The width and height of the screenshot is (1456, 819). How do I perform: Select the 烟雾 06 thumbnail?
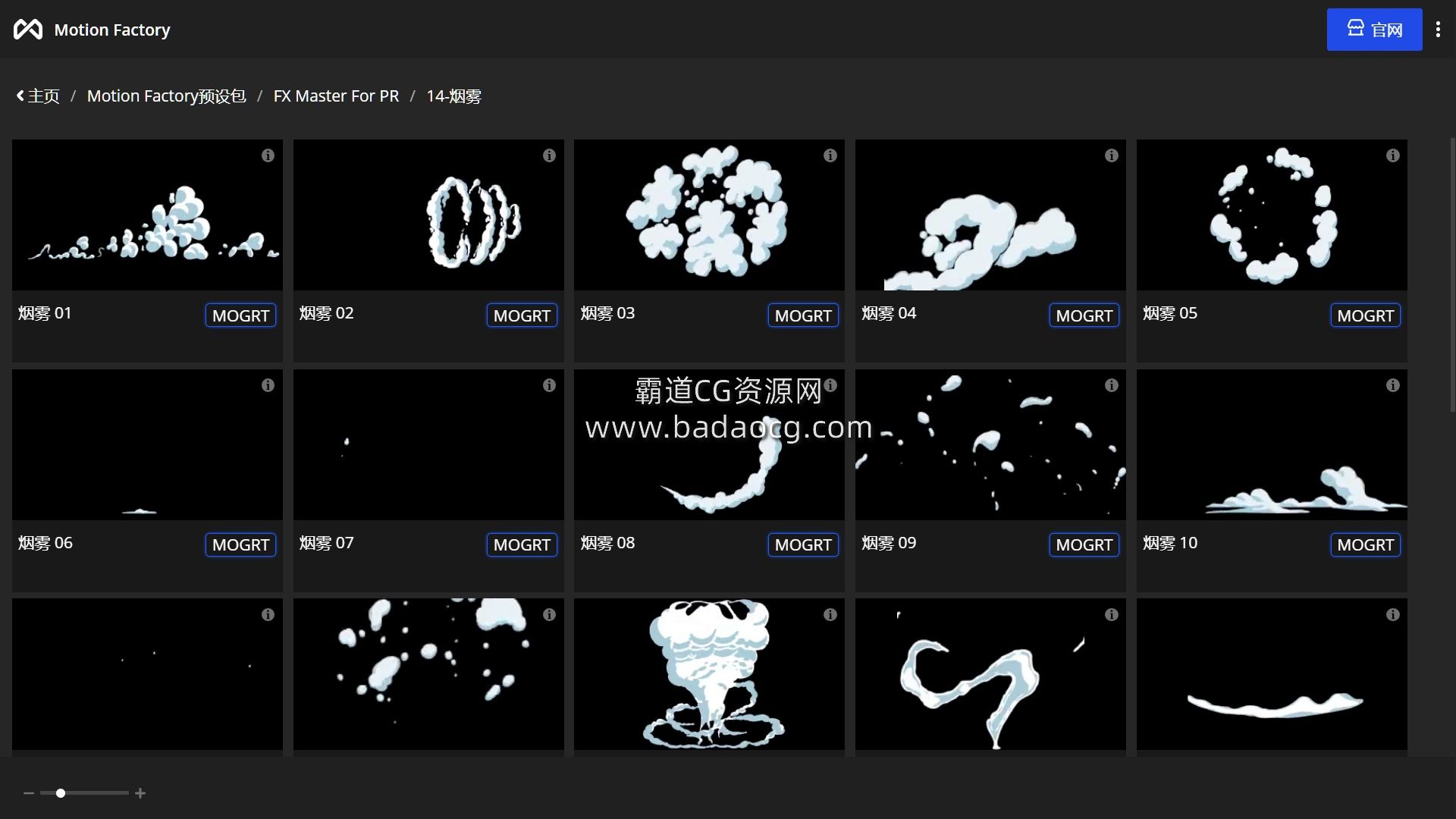[147, 444]
